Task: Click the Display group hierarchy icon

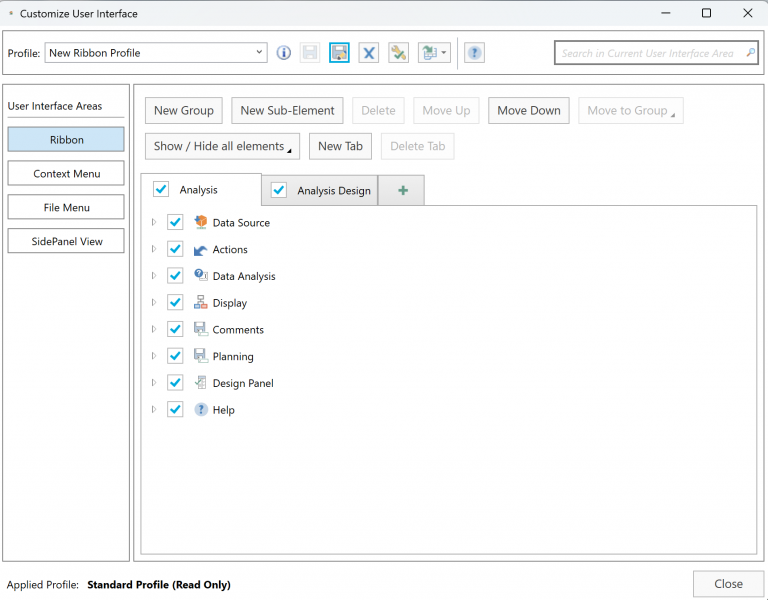Action: [x=201, y=302]
